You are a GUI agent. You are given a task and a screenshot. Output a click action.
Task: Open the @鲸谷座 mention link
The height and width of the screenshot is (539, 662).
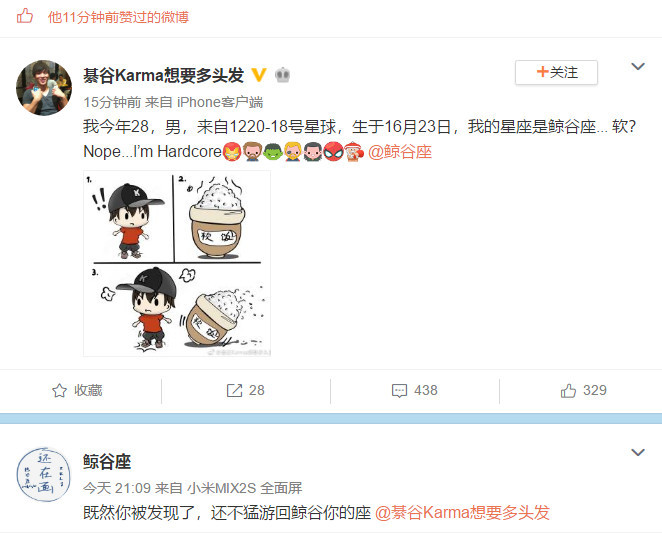[x=400, y=152]
